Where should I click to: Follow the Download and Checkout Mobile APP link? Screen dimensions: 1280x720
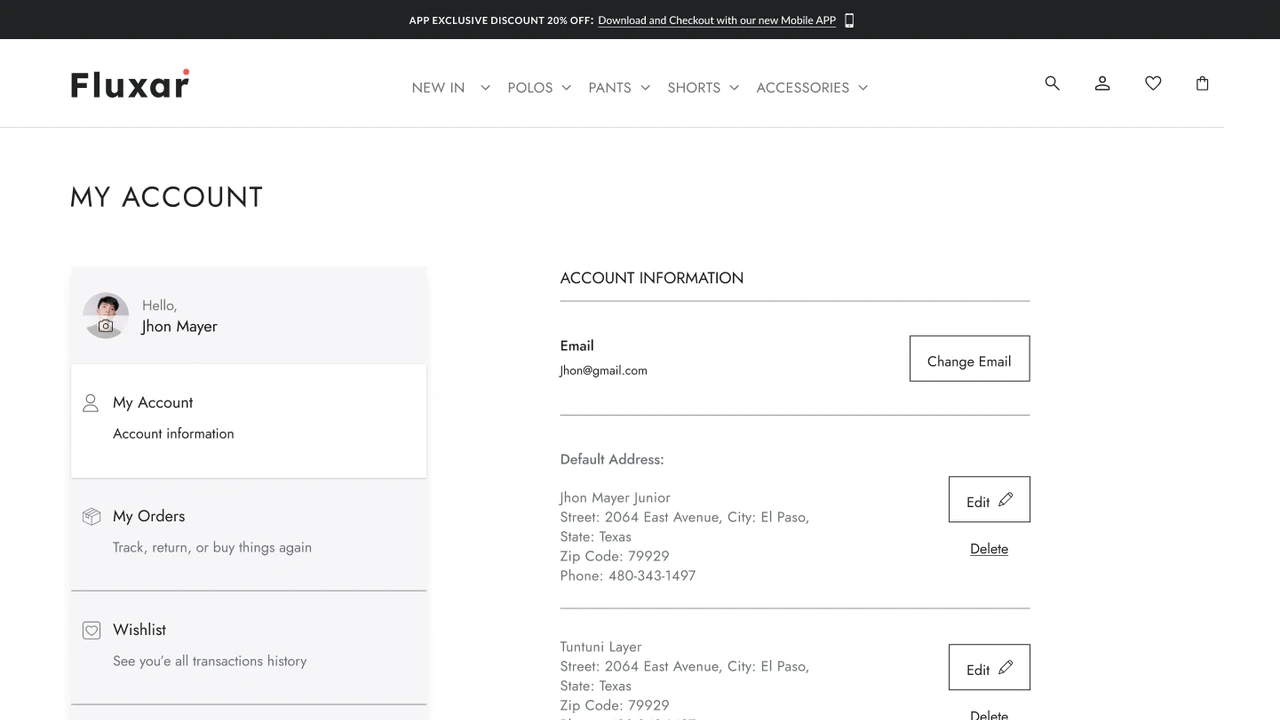tap(717, 20)
